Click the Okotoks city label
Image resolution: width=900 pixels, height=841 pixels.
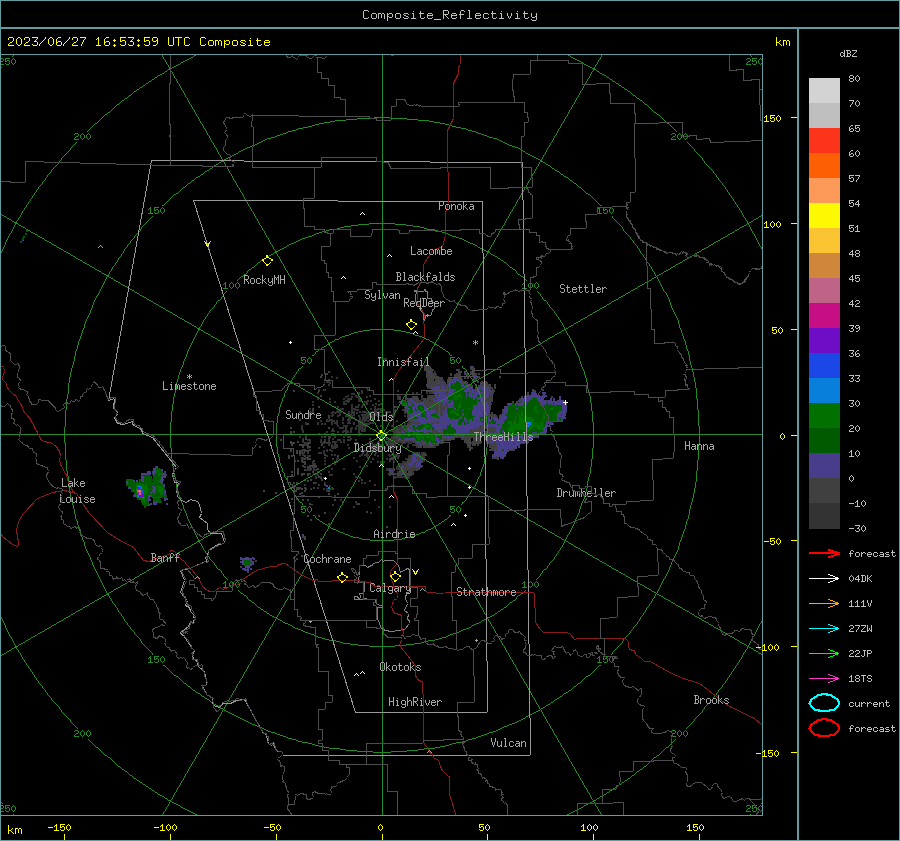[x=400, y=667]
